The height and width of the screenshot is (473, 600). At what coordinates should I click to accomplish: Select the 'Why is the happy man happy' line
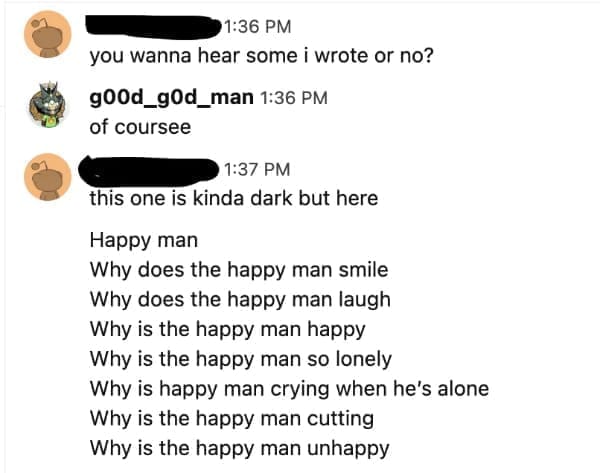(x=227, y=328)
